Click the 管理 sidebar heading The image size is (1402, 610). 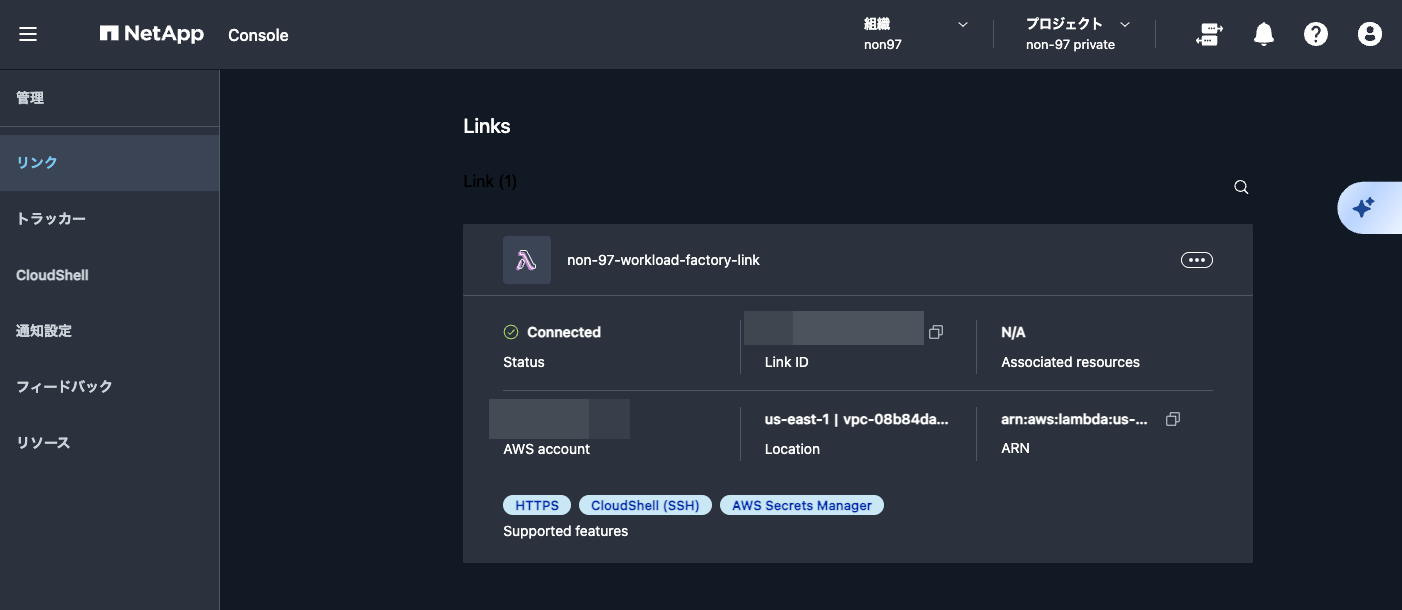coord(30,98)
